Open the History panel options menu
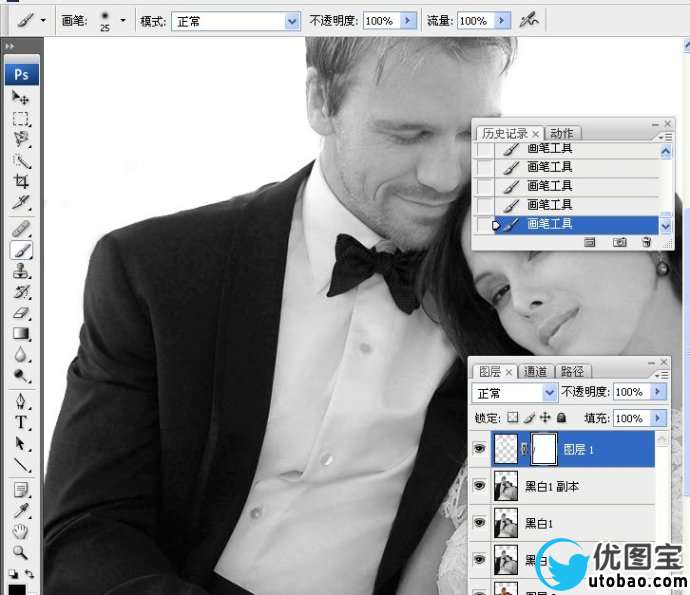The width and height of the screenshot is (690, 595). pyautogui.click(x=665, y=137)
